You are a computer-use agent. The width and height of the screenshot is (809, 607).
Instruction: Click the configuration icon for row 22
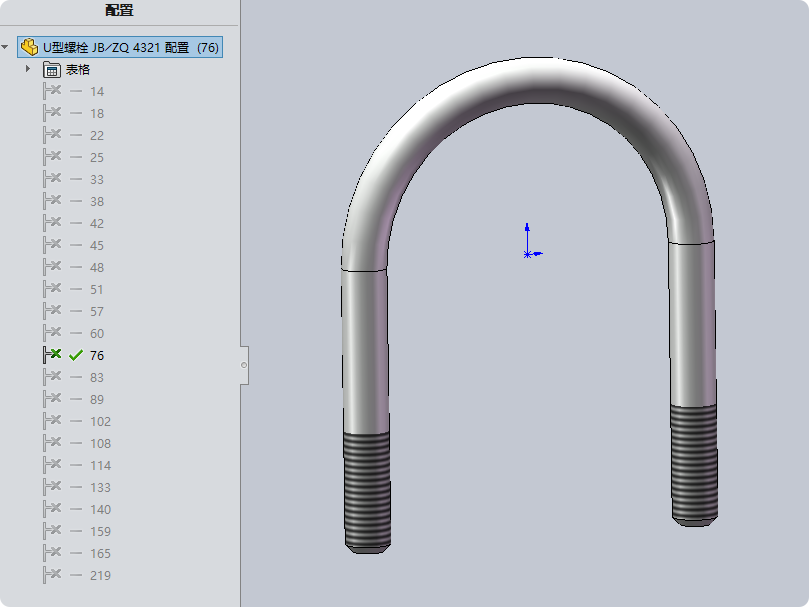point(52,135)
